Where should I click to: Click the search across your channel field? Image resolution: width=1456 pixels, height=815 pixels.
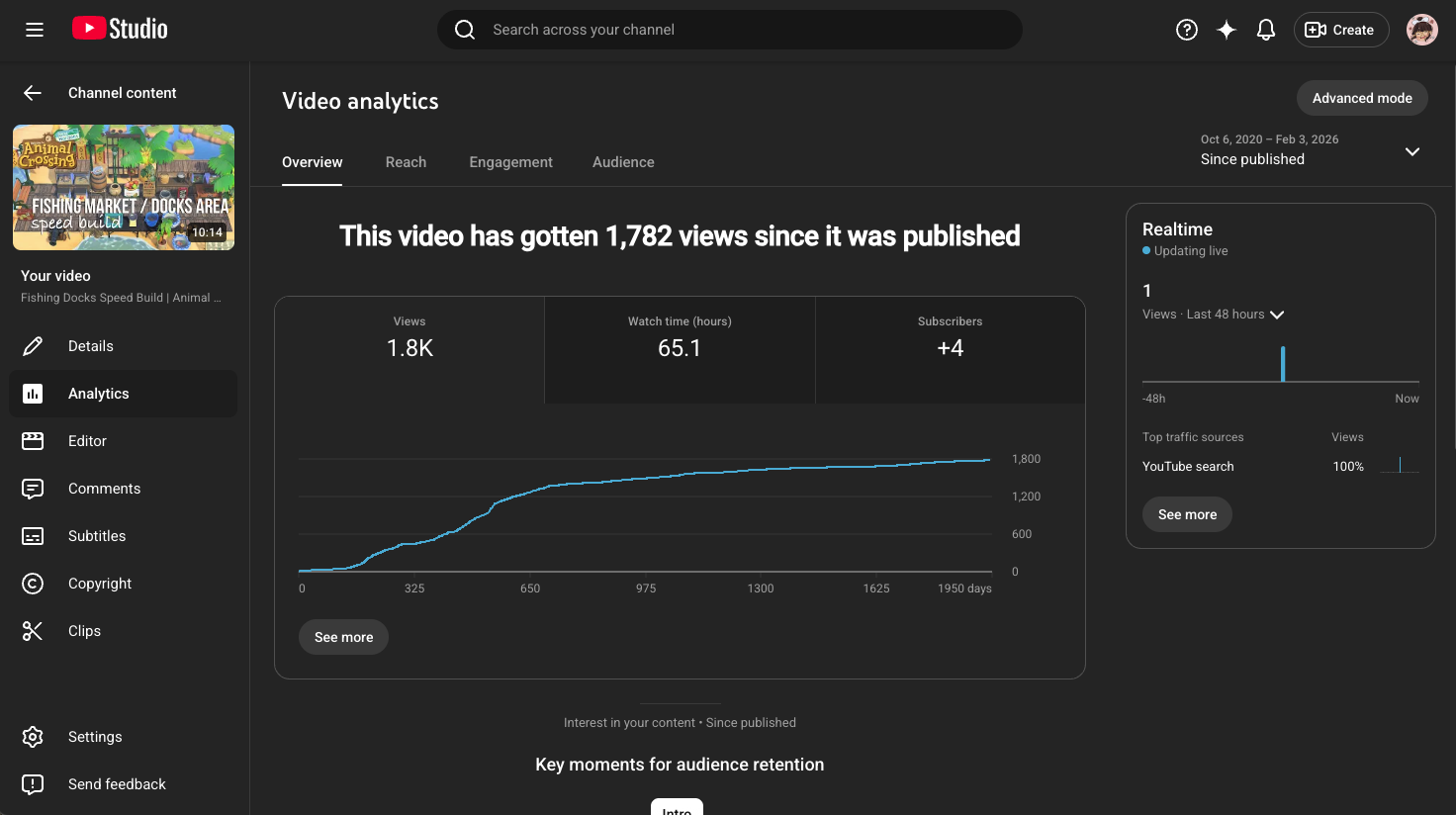[x=730, y=30]
